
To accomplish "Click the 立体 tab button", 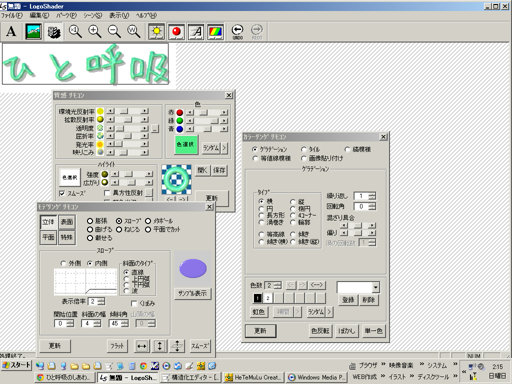I will 48,222.
